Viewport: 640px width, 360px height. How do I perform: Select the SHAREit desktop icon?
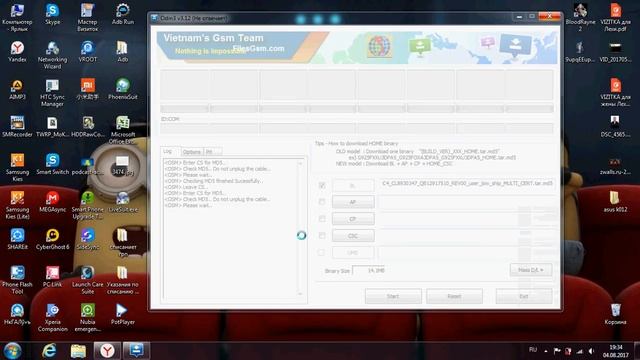pos(17,240)
